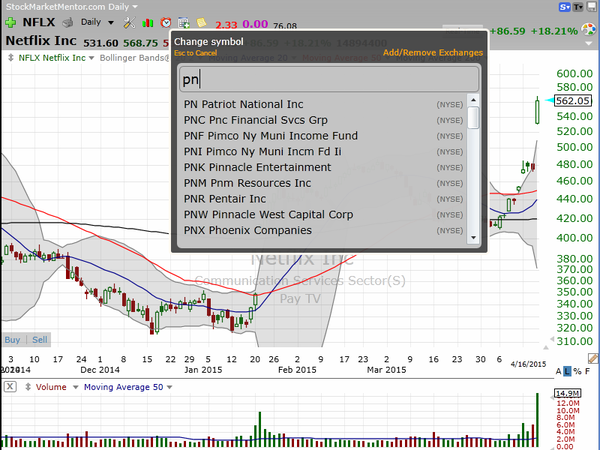The height and width of the screenshot is (450, 600).
Task: Click the Add/Remove Exchanges link
Action: [433, 53]
